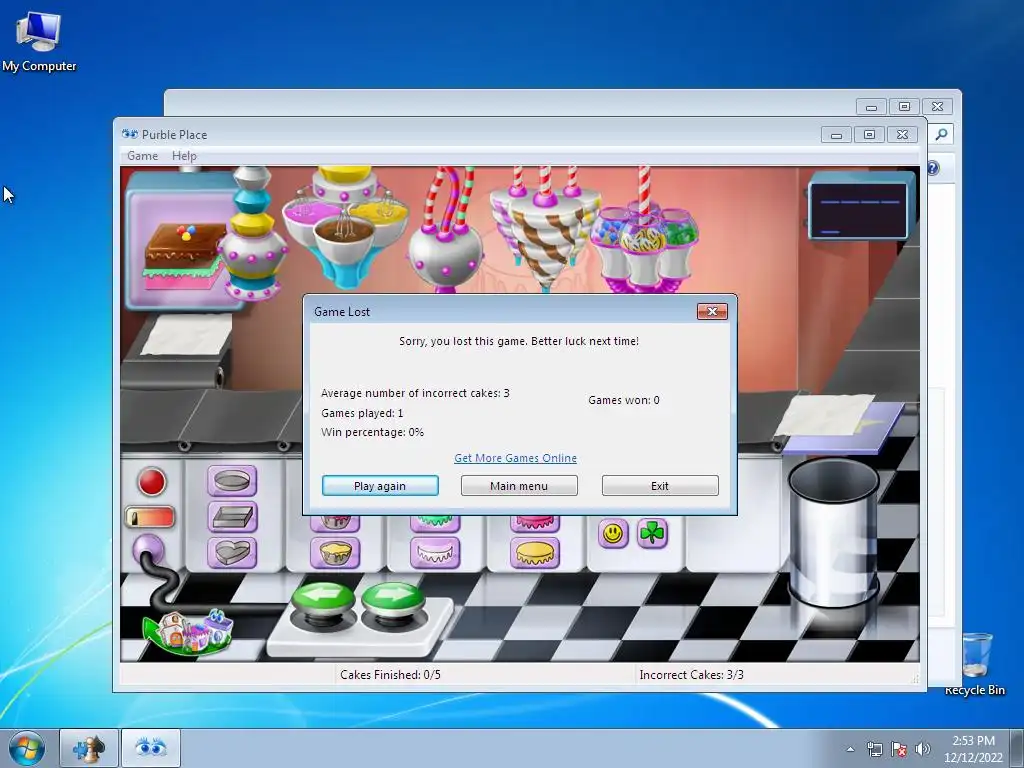Open the Help menu
1024x768 pixels.
pos(184,155)
